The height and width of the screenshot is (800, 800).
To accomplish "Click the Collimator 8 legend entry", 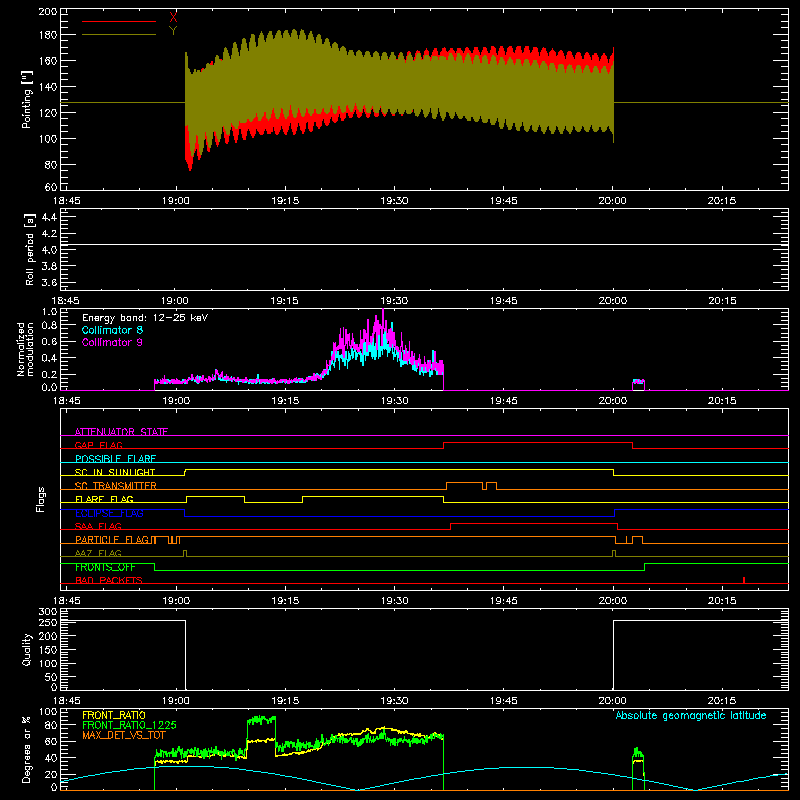I will [x=112, y=330].
